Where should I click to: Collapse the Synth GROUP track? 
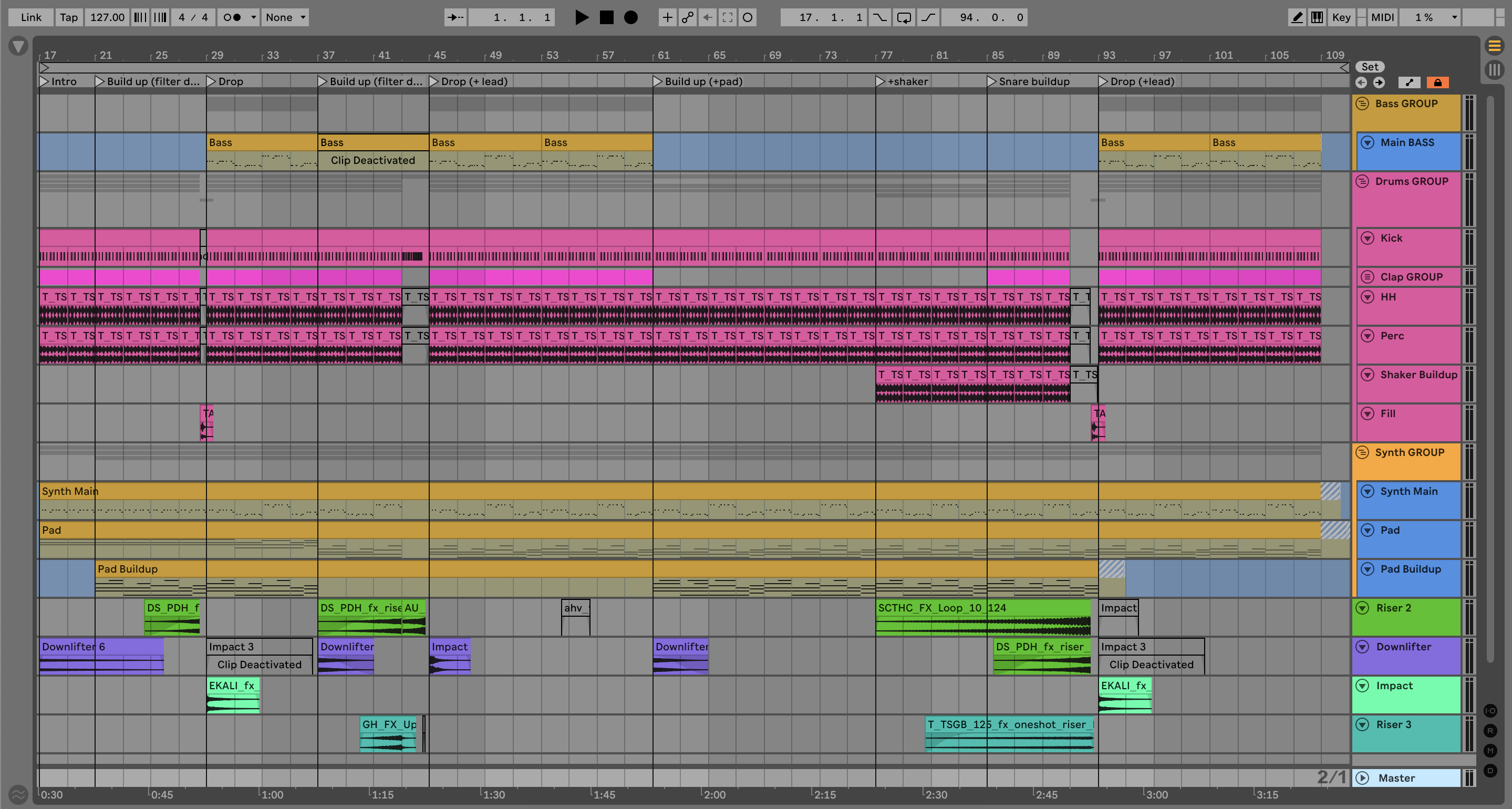click(1362, 453)
